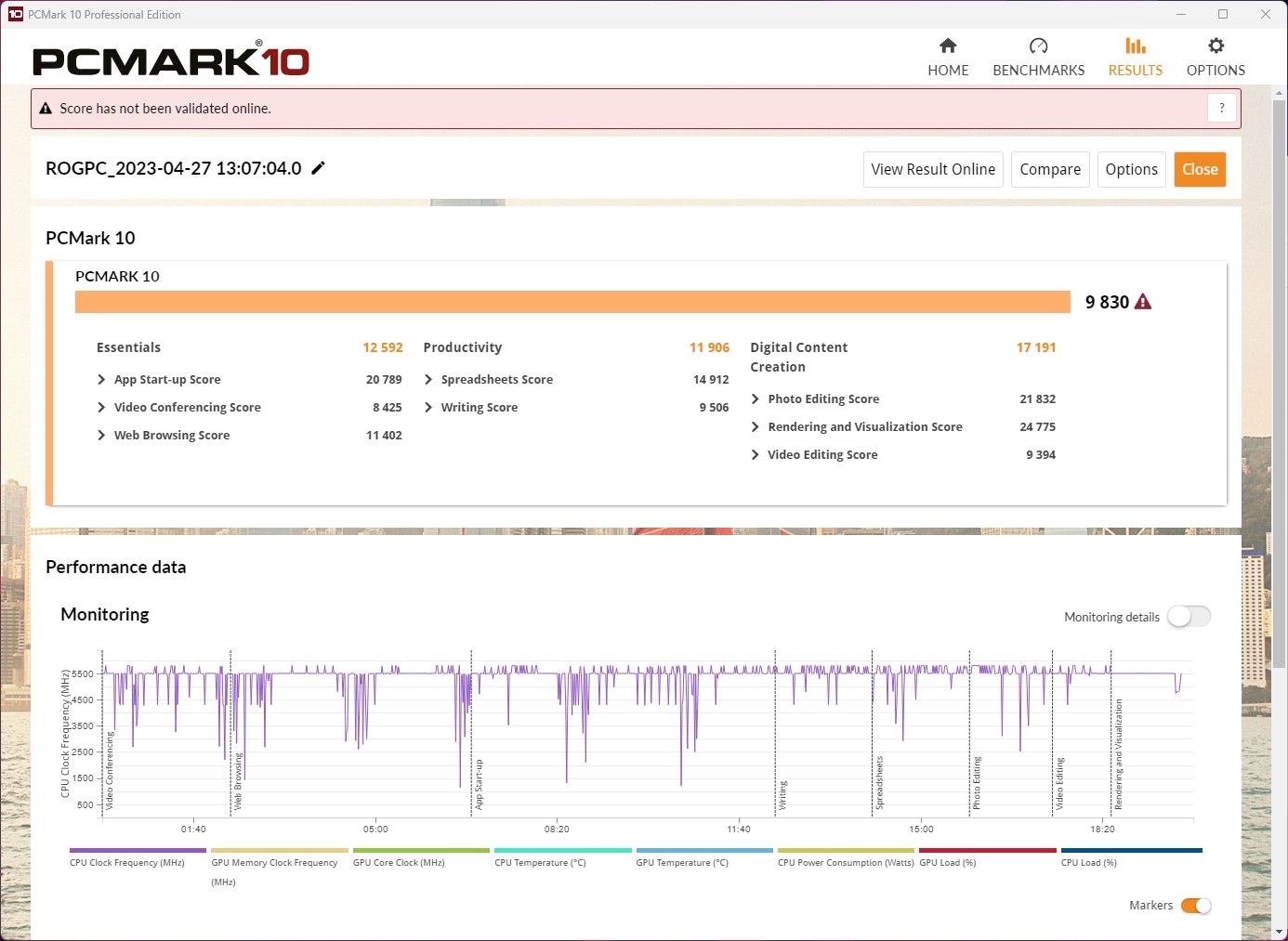Click the red warning icon beside 9 830
This screenshot has width=1288, height=941.
[x=1143, y=302]
